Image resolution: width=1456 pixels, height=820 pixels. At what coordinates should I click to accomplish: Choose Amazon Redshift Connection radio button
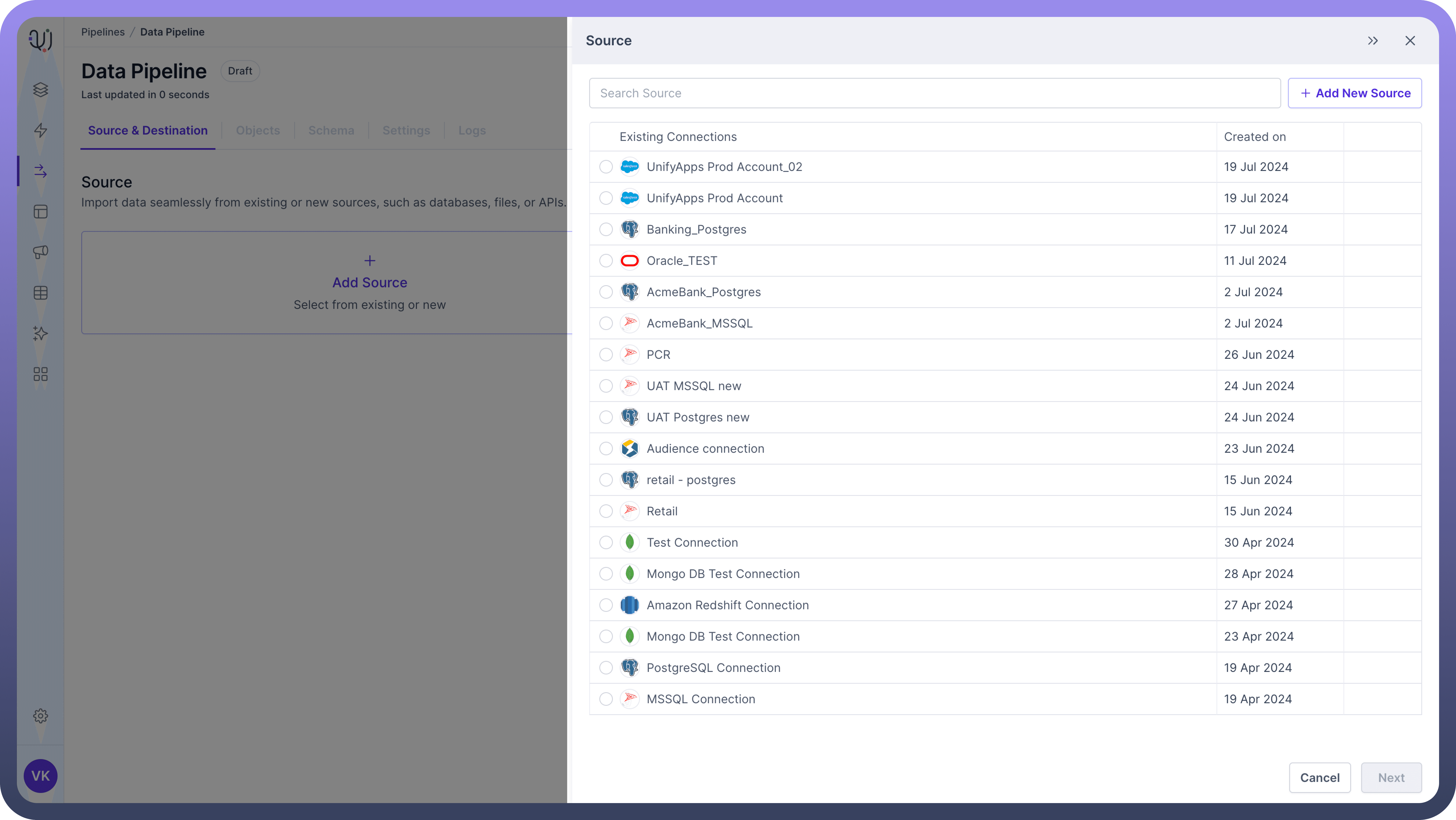click(x=606, y=605)
